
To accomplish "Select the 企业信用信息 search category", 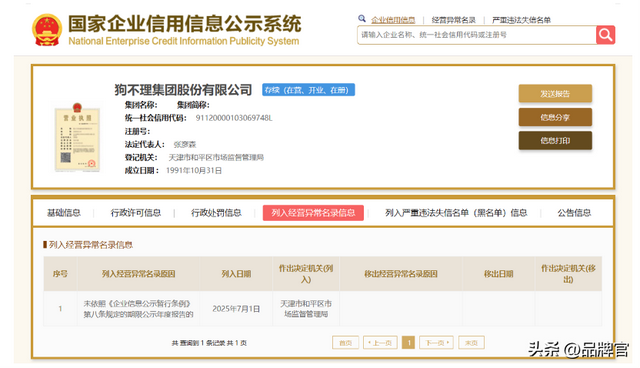I will [x=393, y=20].
